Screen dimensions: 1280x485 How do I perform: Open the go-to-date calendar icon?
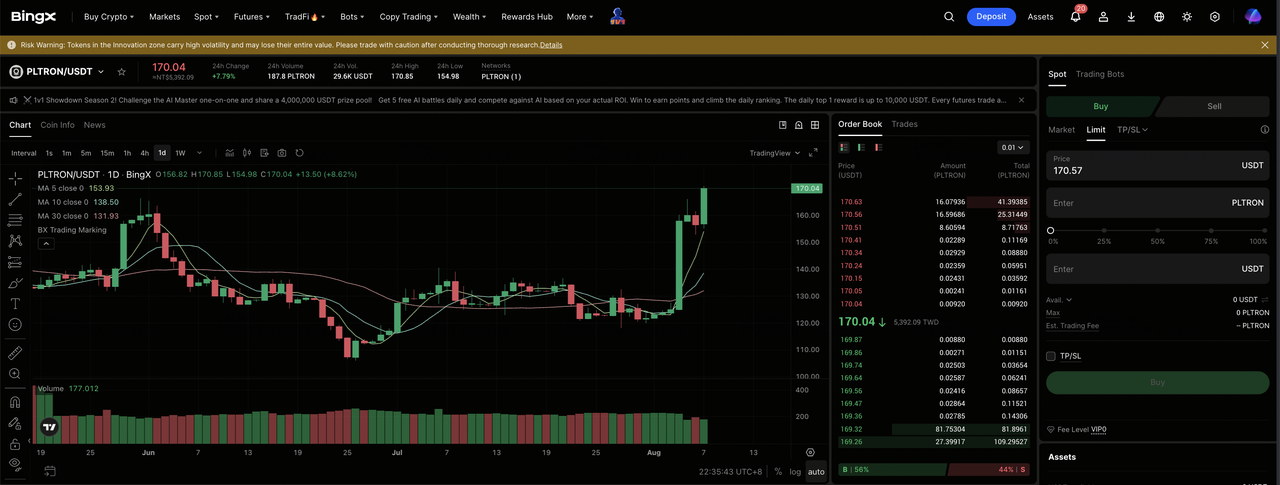[50, 471]
